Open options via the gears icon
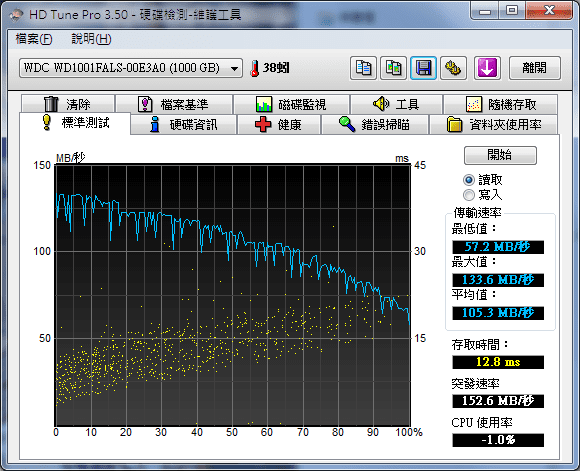 tap(453, 68)
